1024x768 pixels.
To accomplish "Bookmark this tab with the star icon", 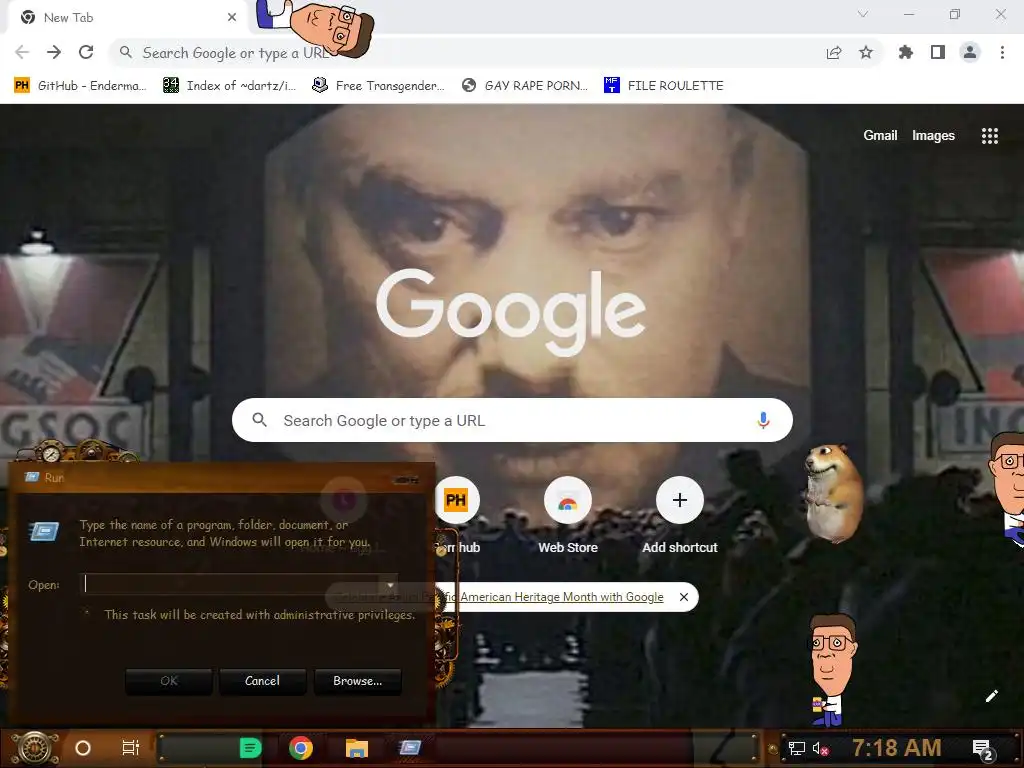I will point(866,52).
